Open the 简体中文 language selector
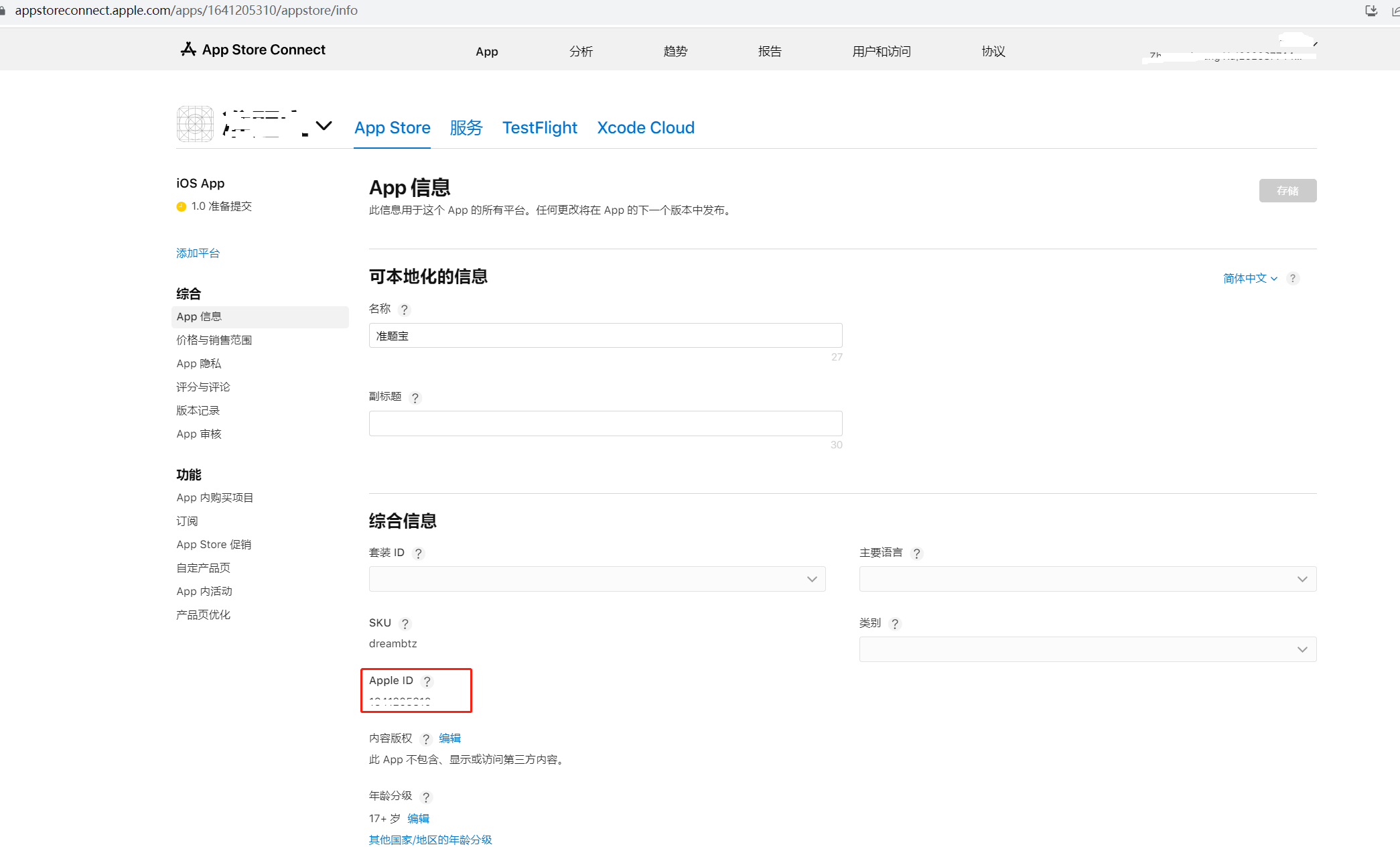 (x=1250, y=278)
